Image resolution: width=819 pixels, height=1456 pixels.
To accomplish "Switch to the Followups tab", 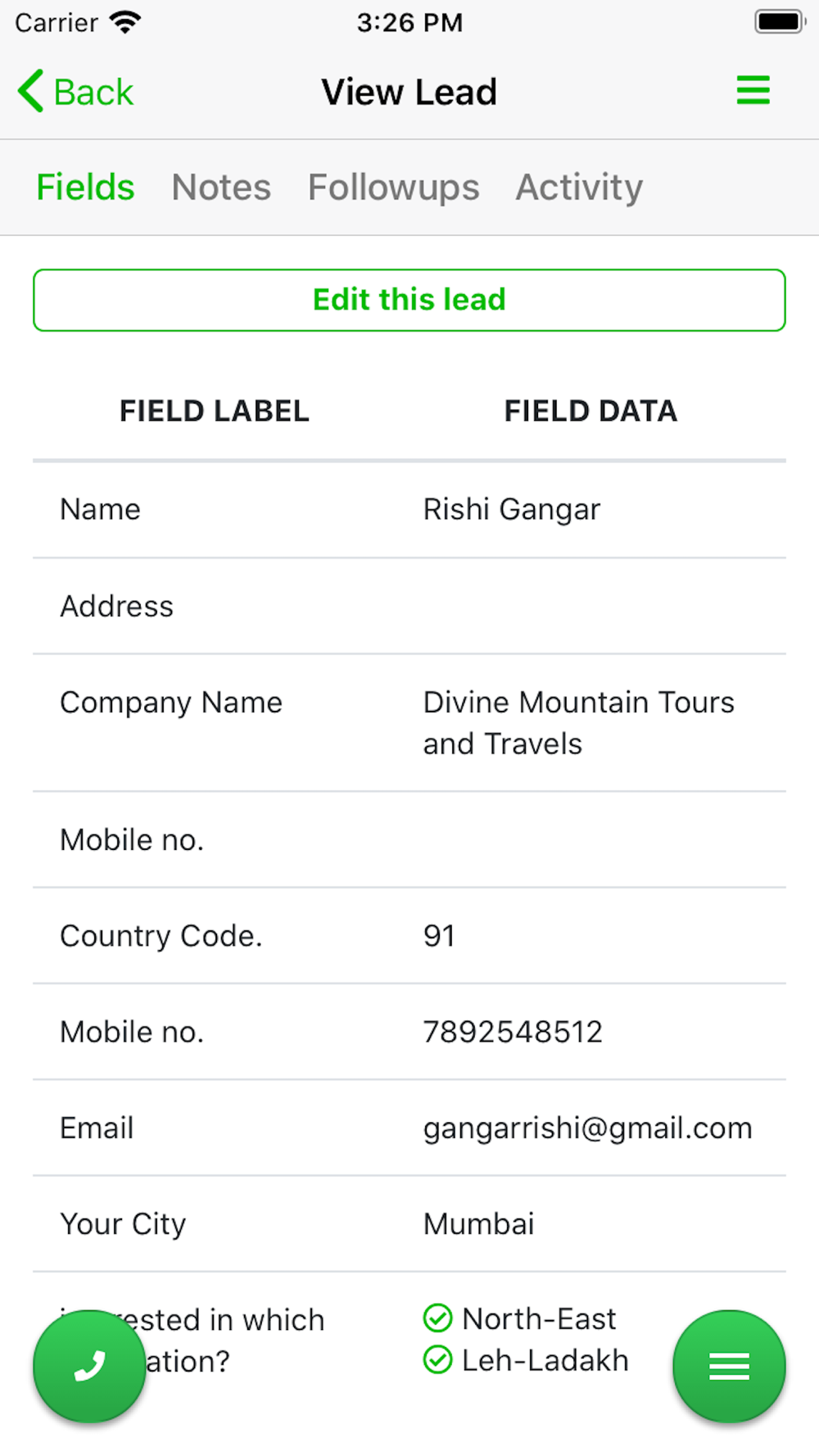I will (x=393, y=188).
